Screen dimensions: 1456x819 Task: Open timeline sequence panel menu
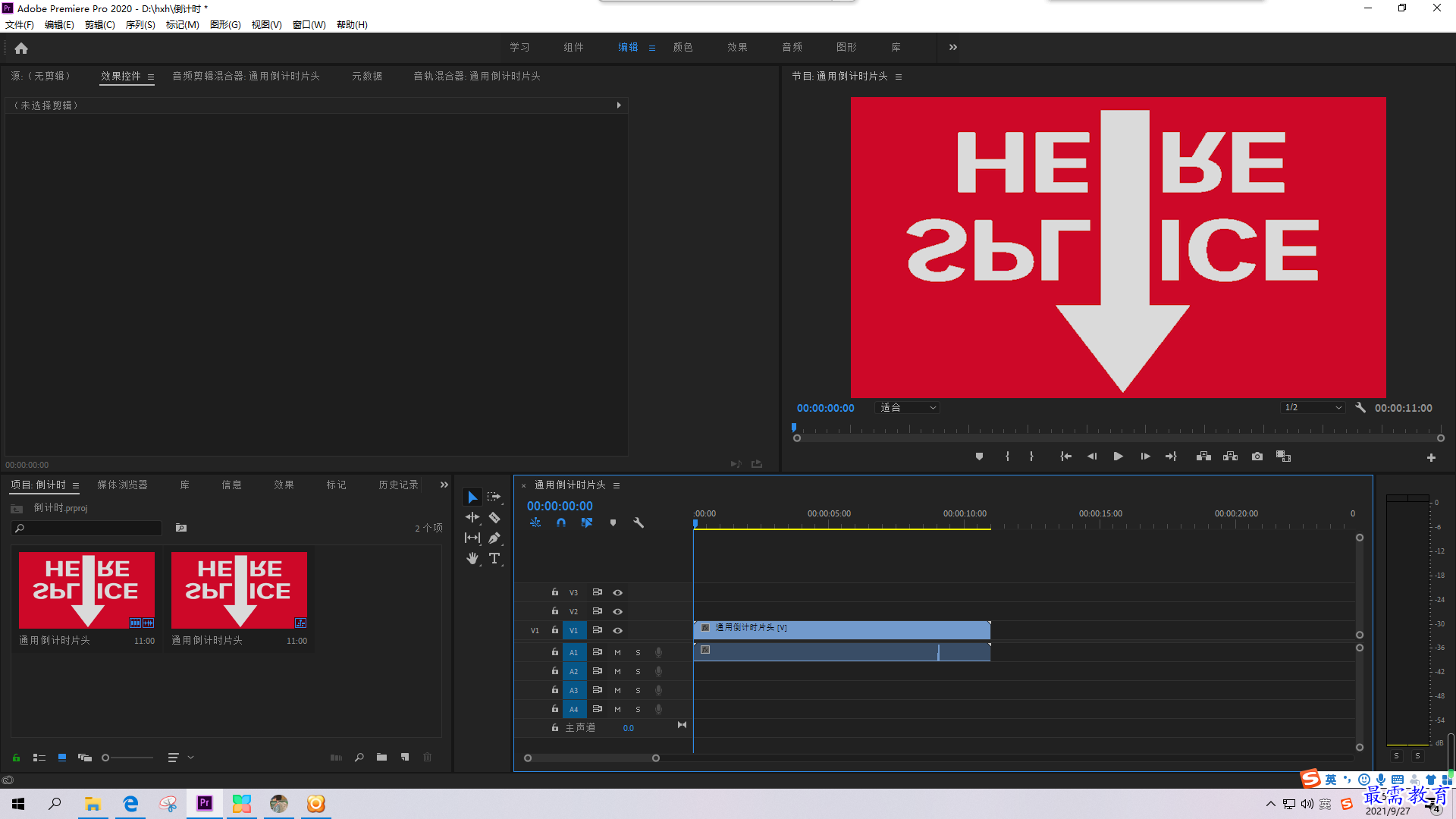point(617,485)
